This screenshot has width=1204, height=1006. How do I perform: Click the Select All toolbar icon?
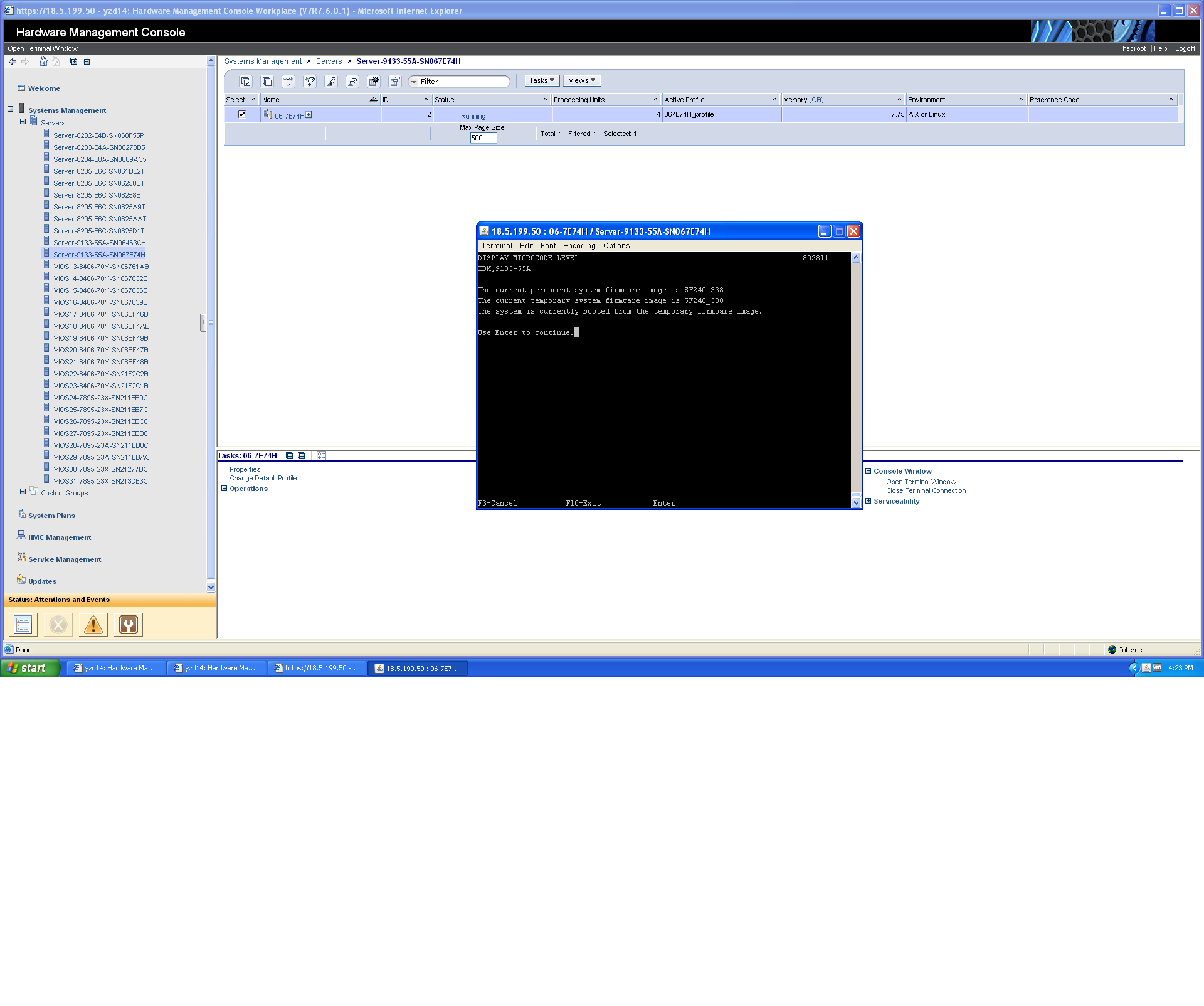pyautogui.click(x=246, y=82)
